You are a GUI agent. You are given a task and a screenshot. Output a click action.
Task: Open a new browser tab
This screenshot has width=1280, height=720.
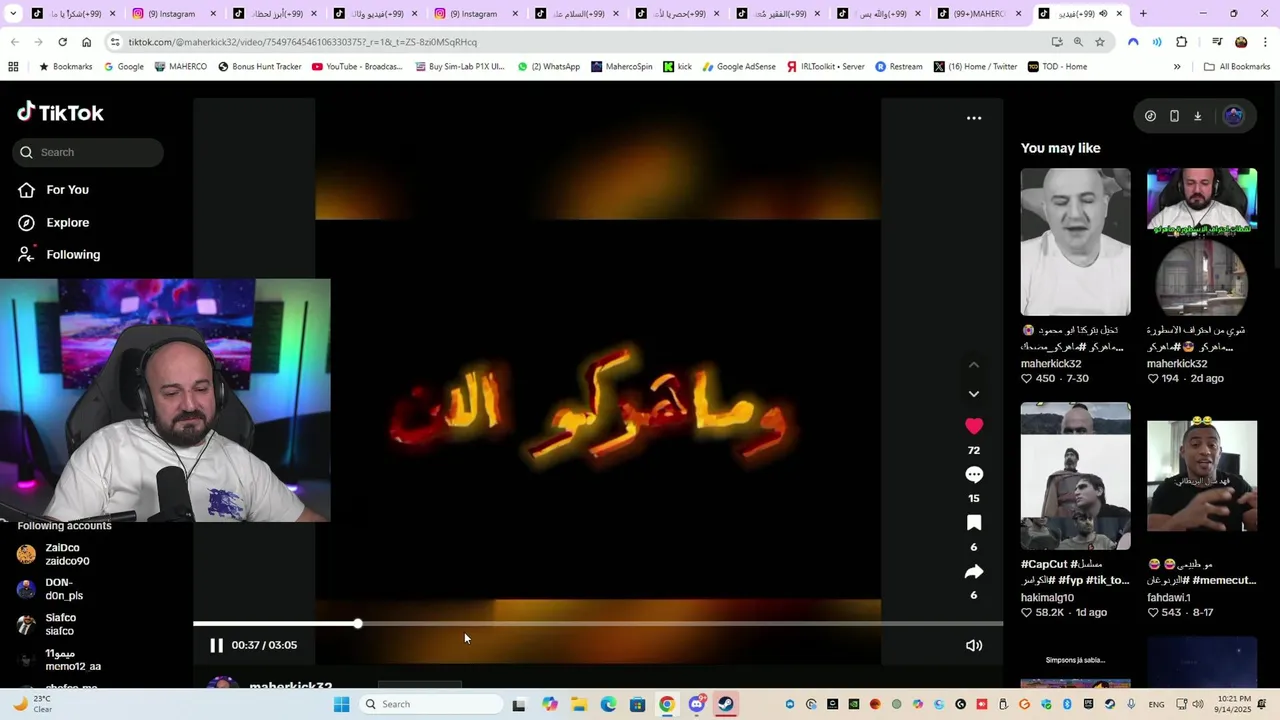[x=1143, y=14]
